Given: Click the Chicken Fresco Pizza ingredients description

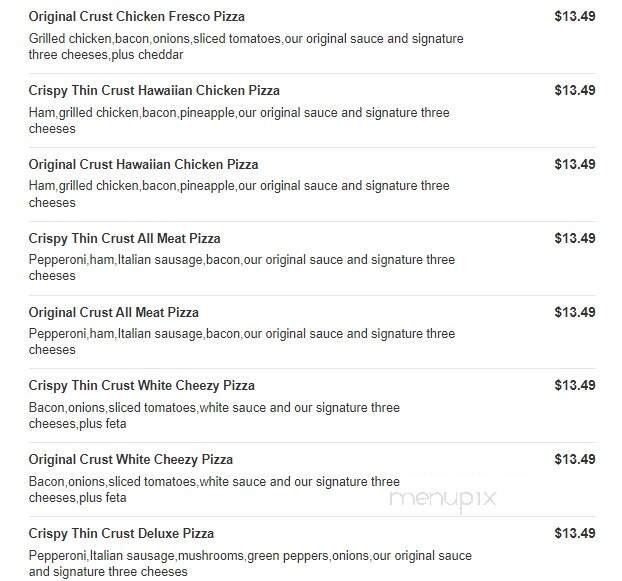Looking at the screenshot, I should (245, 47).
